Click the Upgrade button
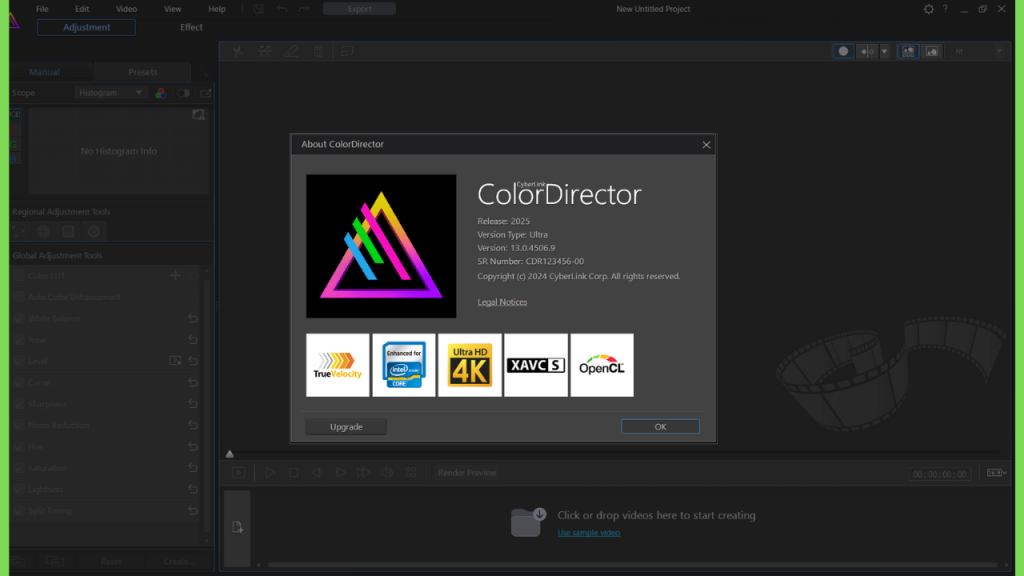The width and height of the screenshot is (1024, 576). (346, 426)
